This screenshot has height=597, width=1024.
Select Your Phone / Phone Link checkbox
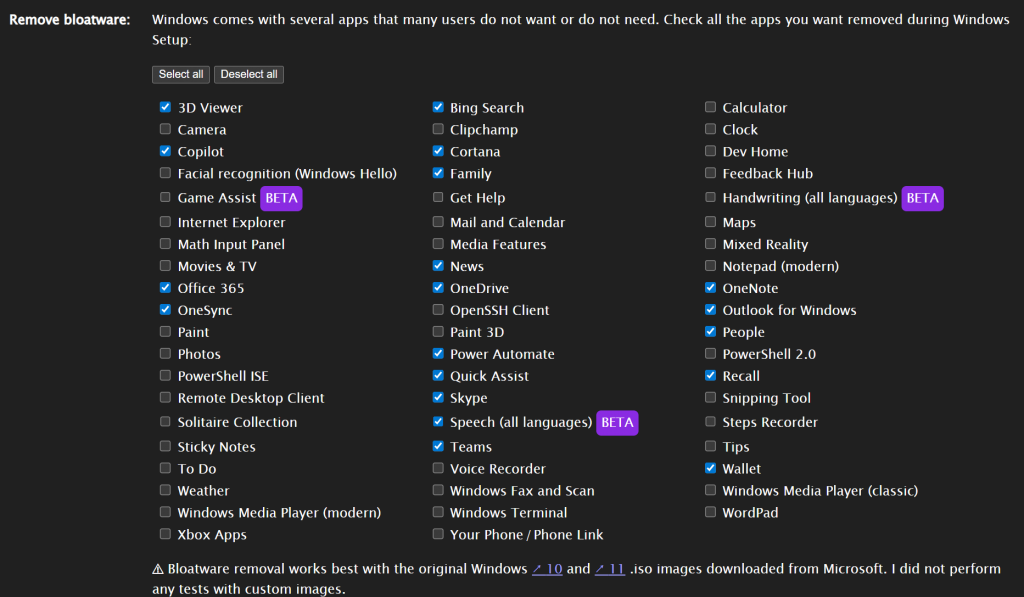click(x=438, y=534)
